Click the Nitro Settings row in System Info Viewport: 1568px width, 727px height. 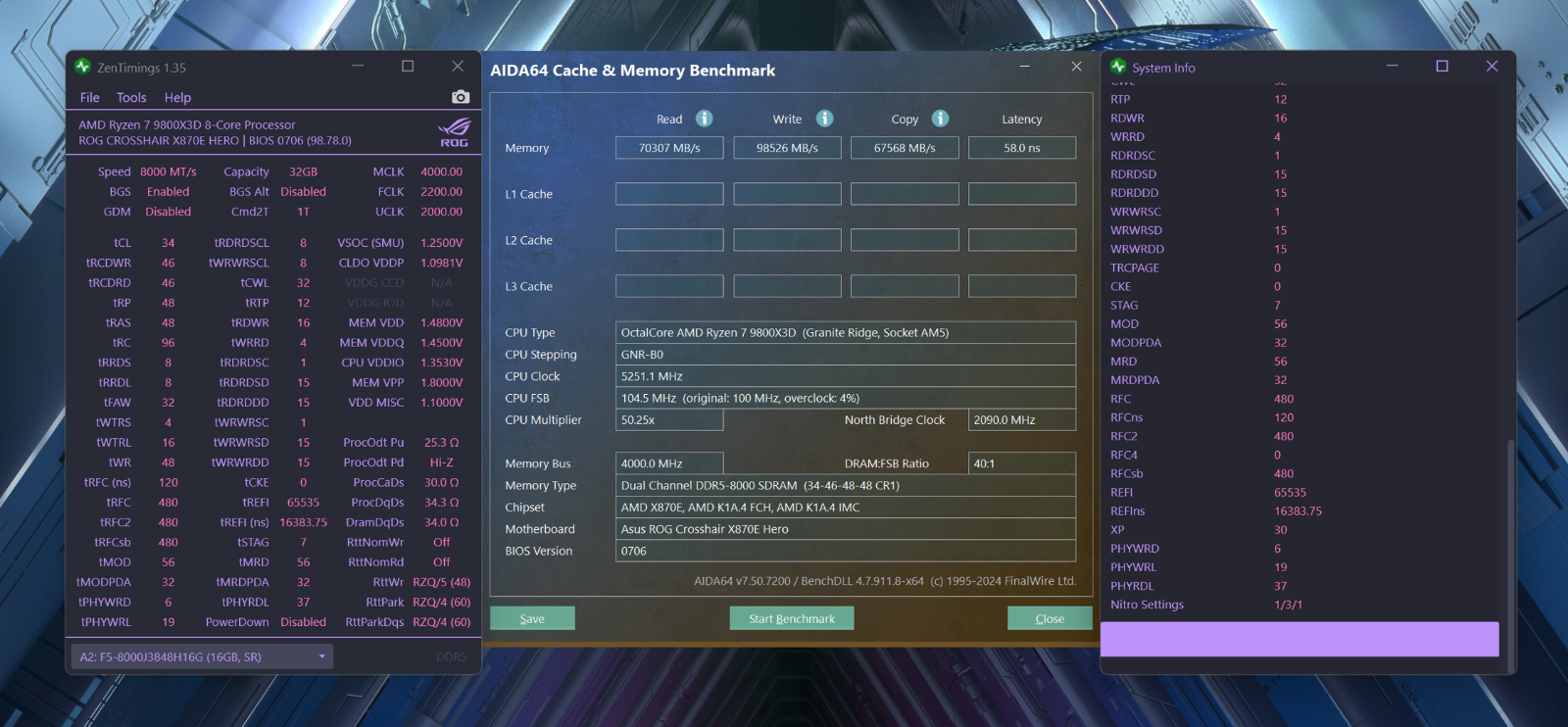click(1299, 605)
